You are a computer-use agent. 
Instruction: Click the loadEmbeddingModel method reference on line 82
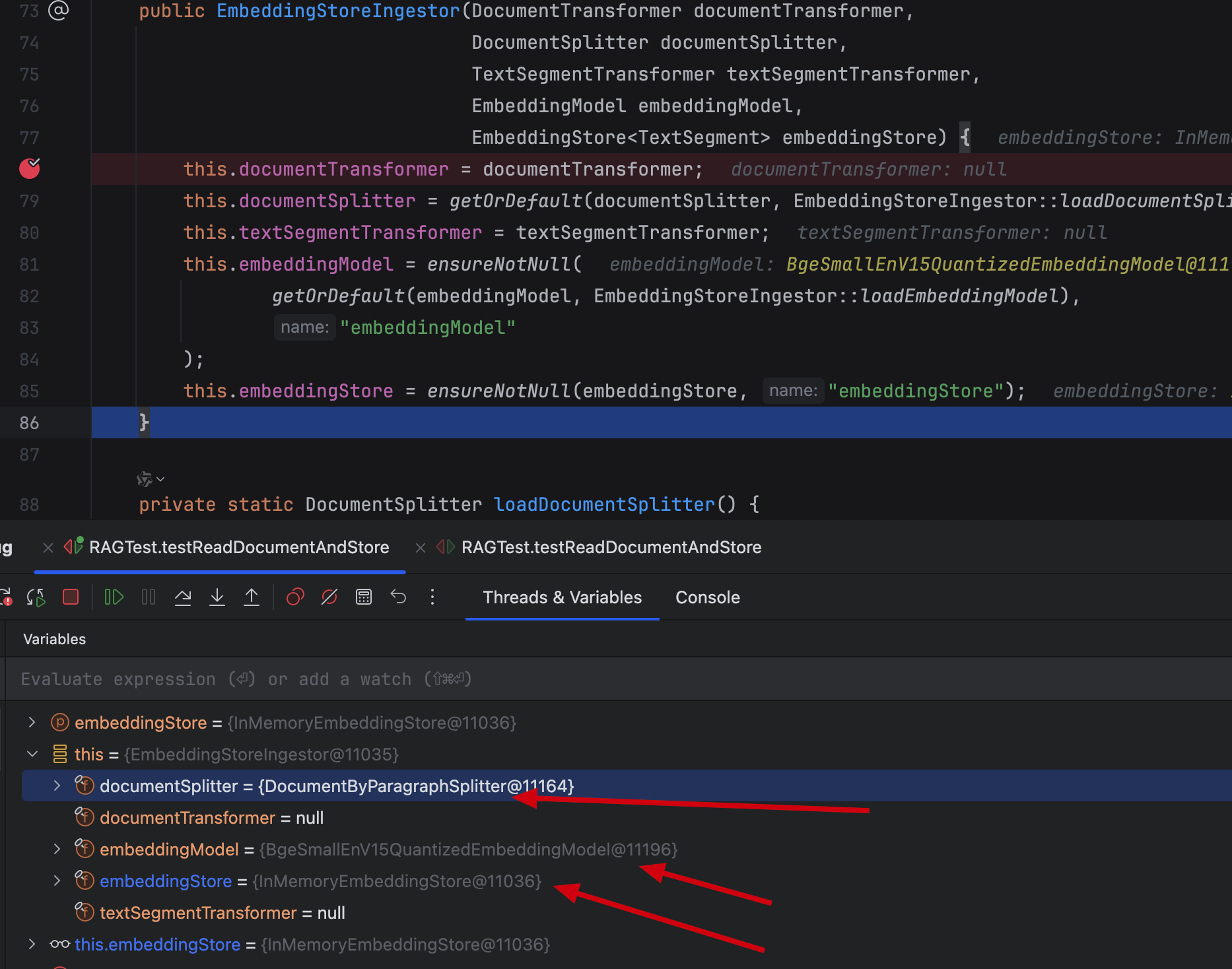pos(959,296)
